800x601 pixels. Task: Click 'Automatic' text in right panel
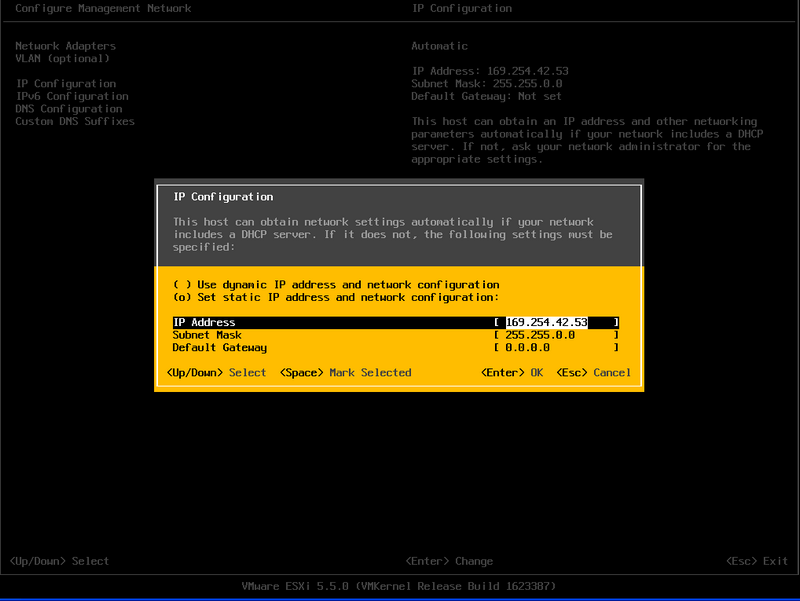pos(439,46)
